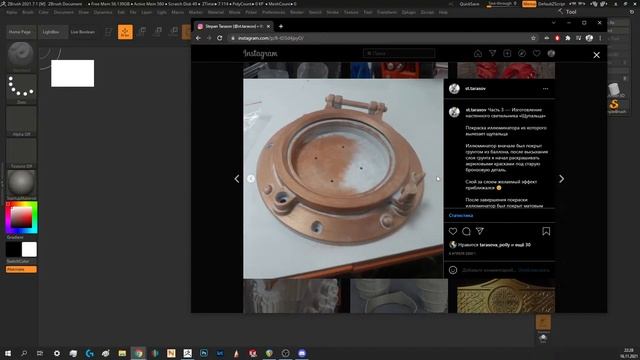Click the Instagram new post plus icon

[507, 53]
